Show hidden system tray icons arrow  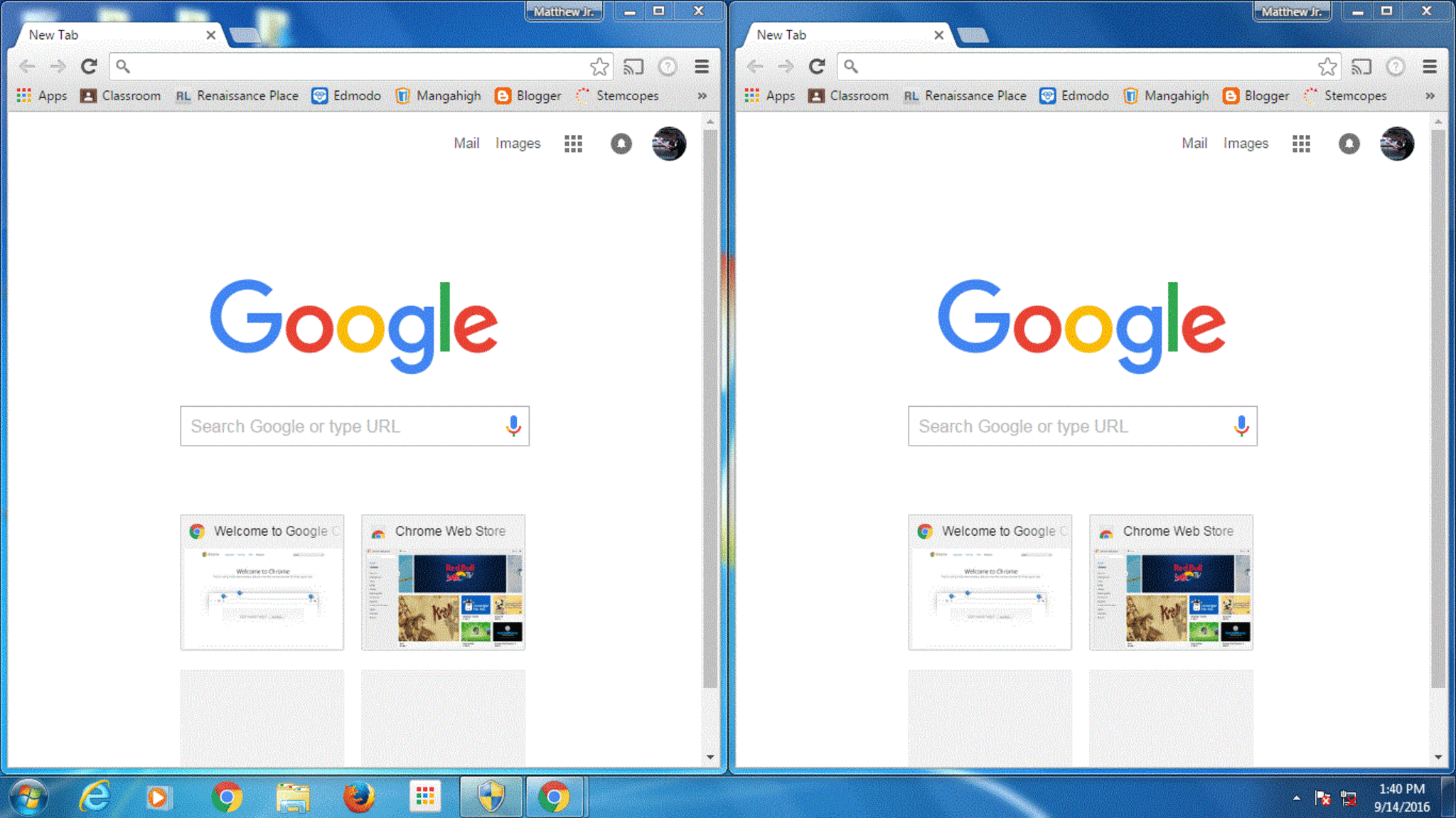1296,798
